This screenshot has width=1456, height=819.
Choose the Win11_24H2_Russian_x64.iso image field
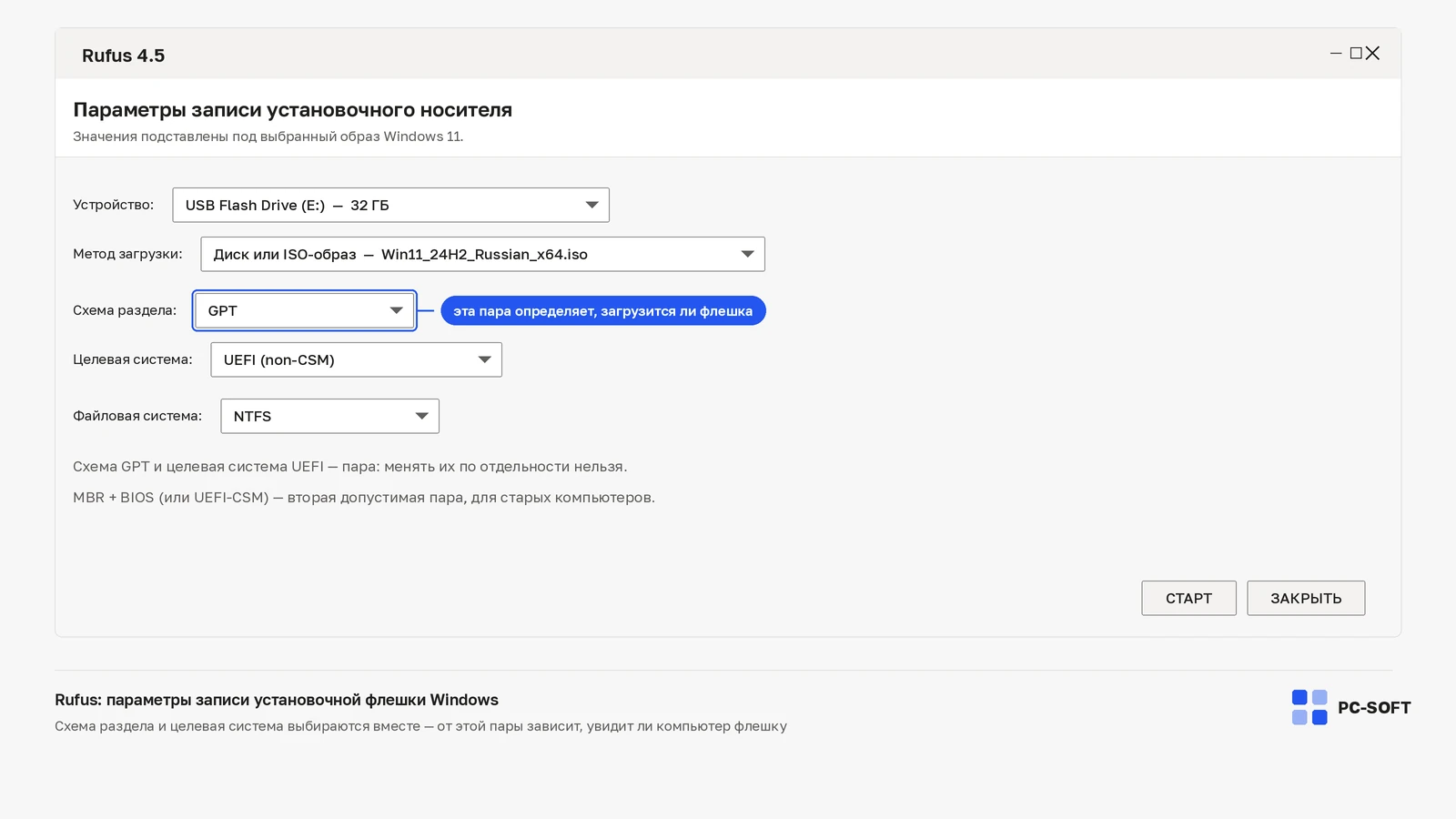(482, 254)
